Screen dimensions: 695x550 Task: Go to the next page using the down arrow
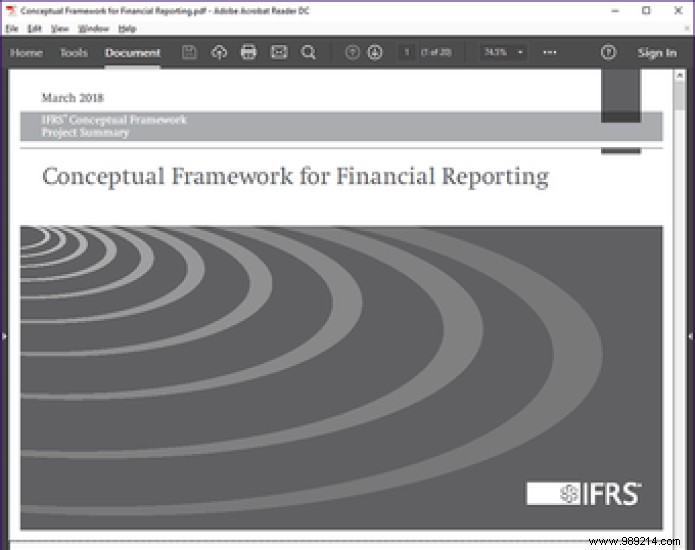[375, 52]
